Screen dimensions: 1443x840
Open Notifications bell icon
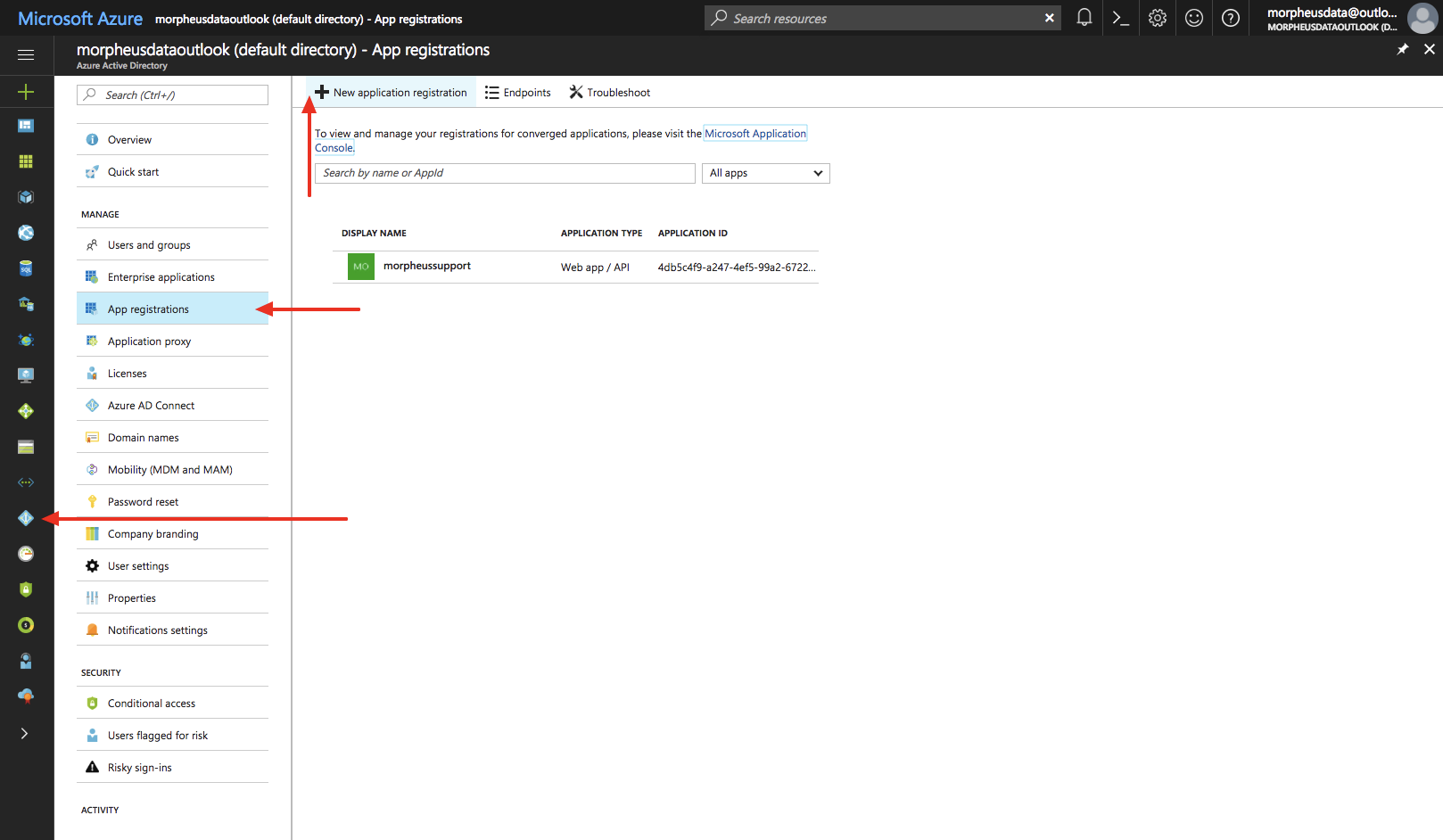pos(1084,18)
